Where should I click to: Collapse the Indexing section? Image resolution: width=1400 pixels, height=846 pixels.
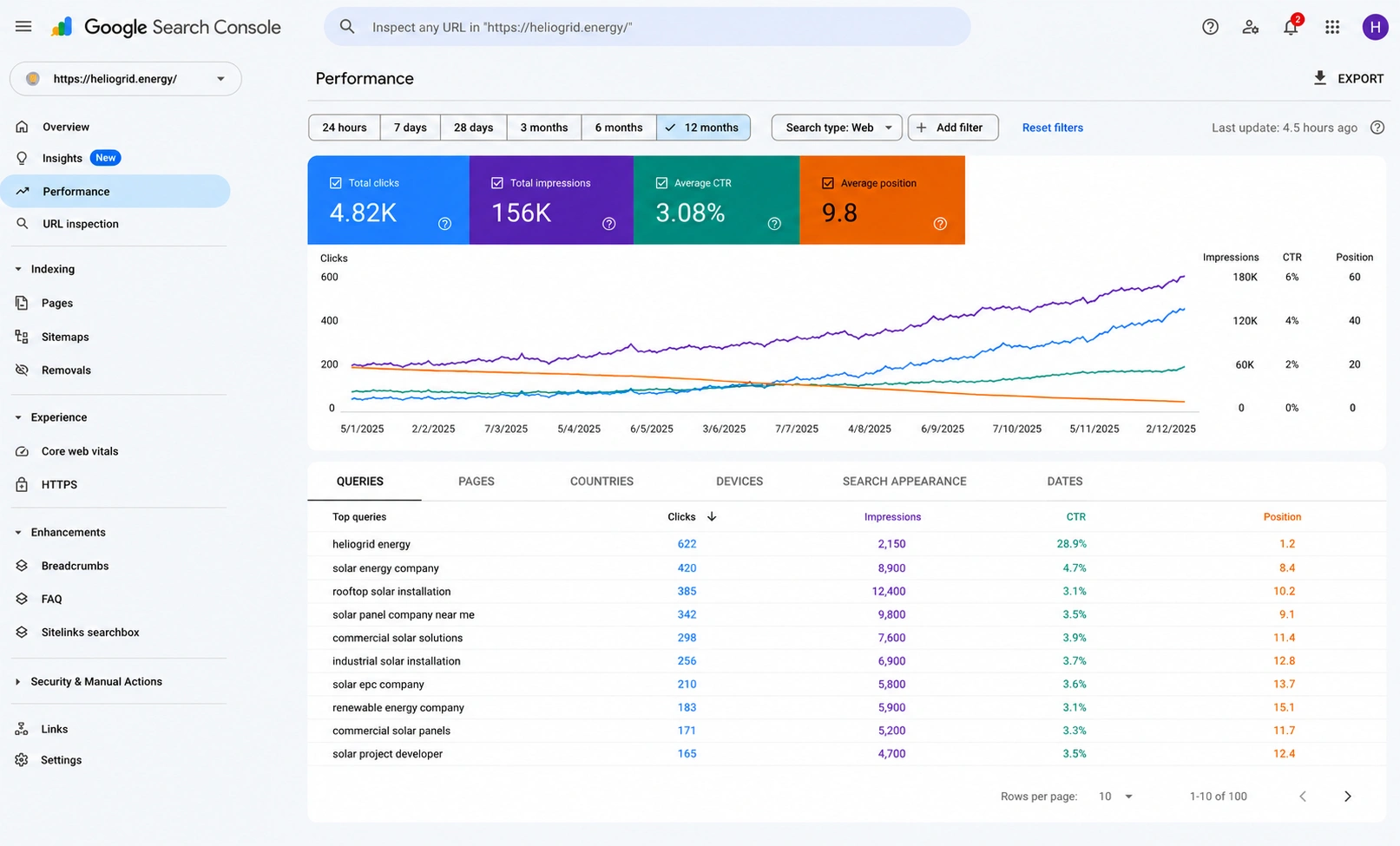[18, 269]
